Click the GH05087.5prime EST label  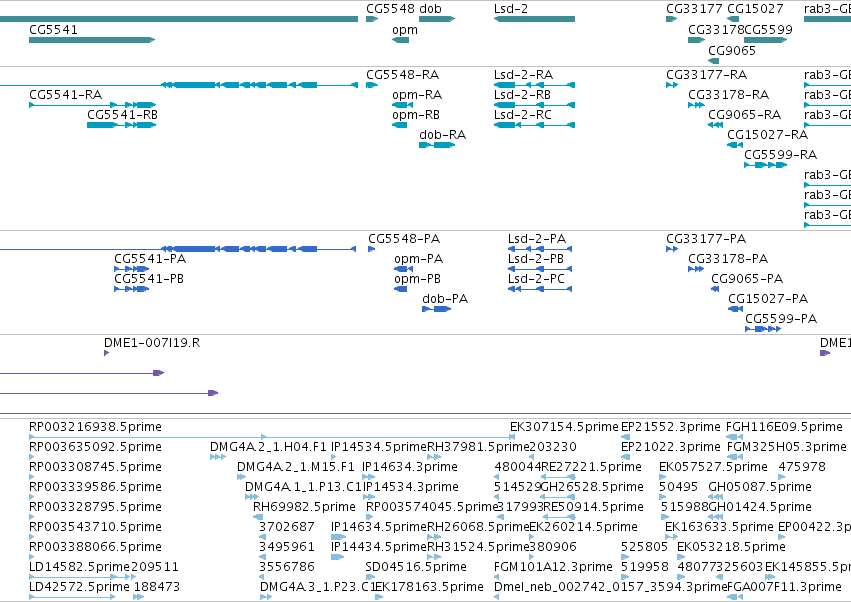tap(760, 487)
